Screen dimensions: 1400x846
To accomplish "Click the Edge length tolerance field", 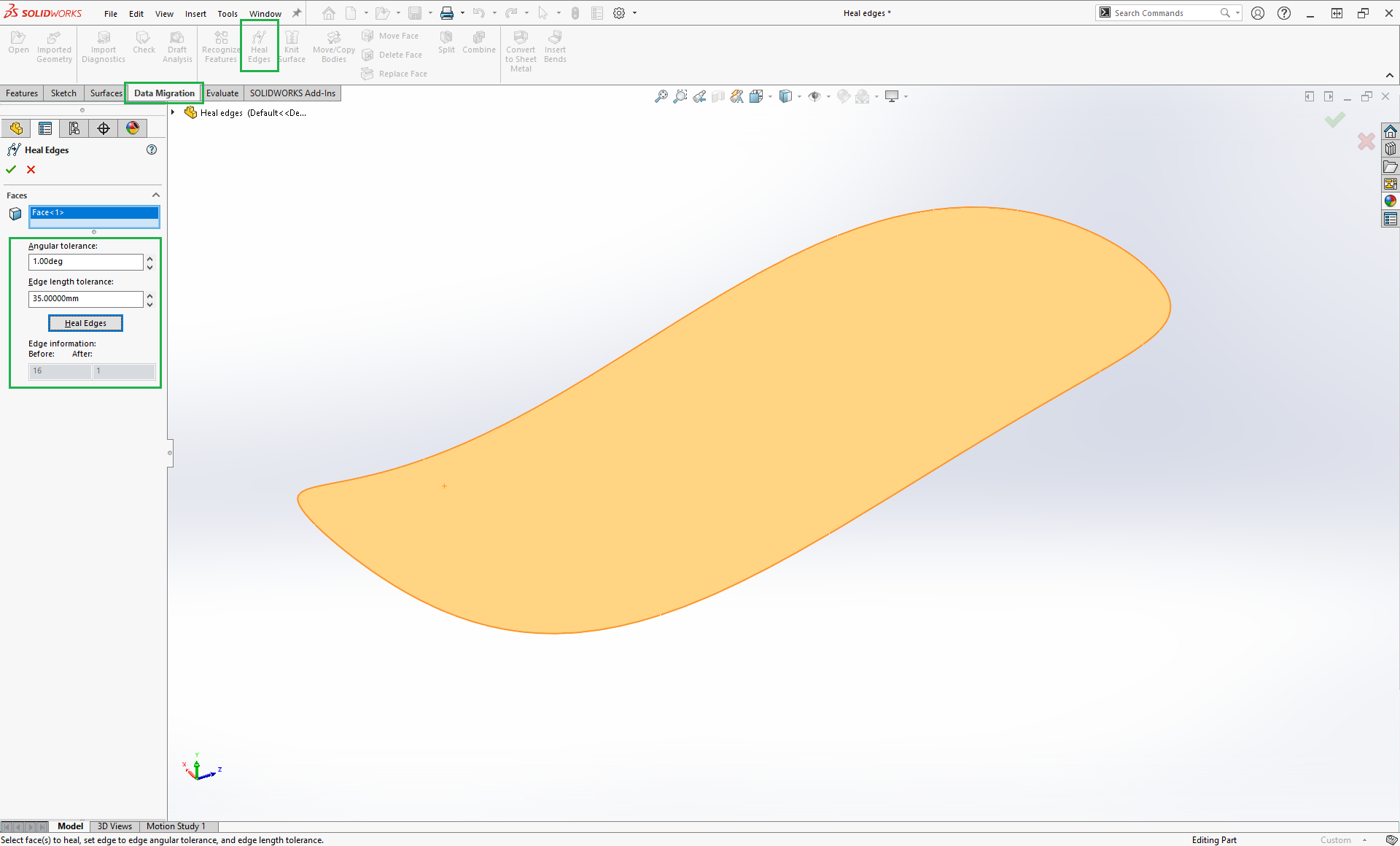I will [x=85, y=298].
